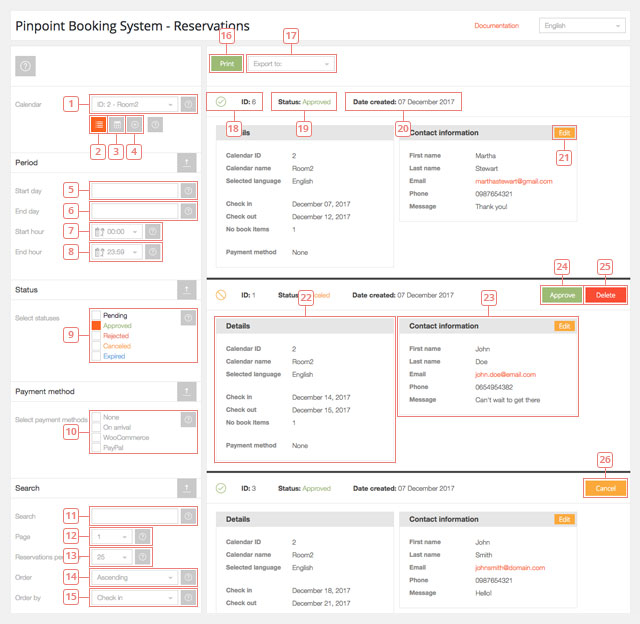The image size is (640, 624).
Task: Open the End hour 23:59 dropdown
Action: point(117,252)
